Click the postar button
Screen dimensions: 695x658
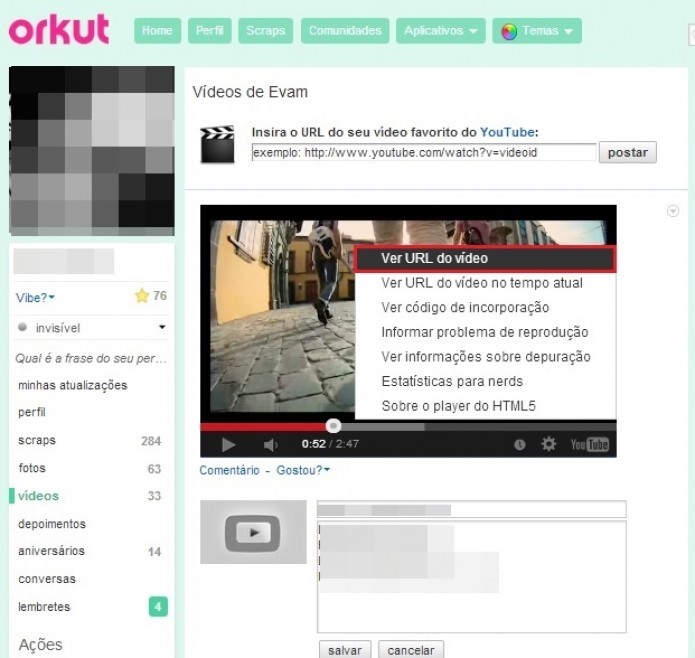pyautogui.click(x=628, y=152)
